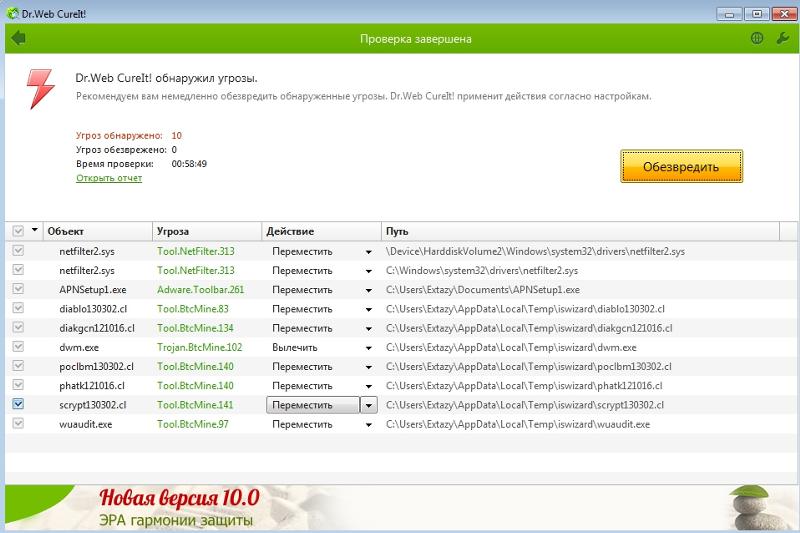
Task: Open action dropdown for C:\Windows netfilter2.sys
Action: pyautogui.click(x=368, y=271)
